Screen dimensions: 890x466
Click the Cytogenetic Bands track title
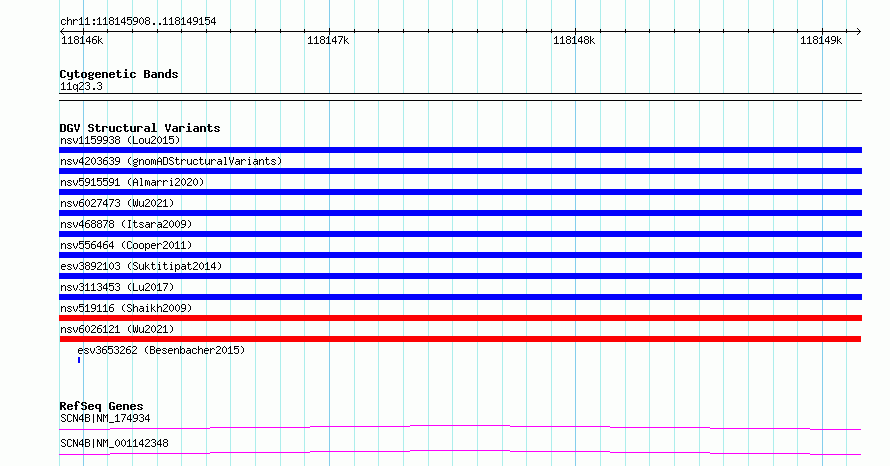pyautogui.click(x=119, y=74)
